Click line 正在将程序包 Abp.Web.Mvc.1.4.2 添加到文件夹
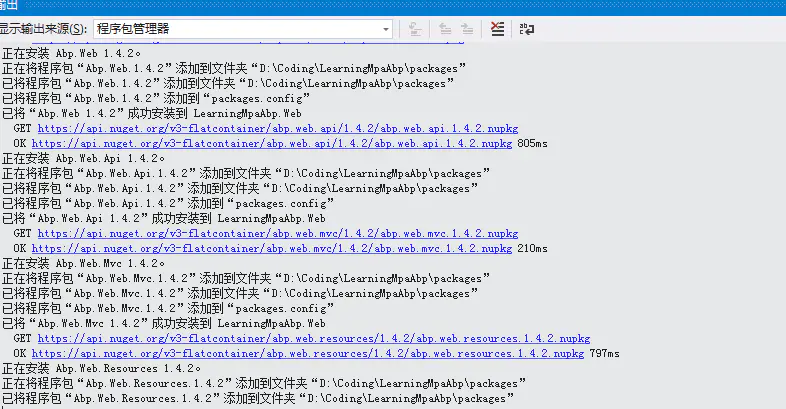Viewport: 786px width, 409px height. (x=246, y=279)
